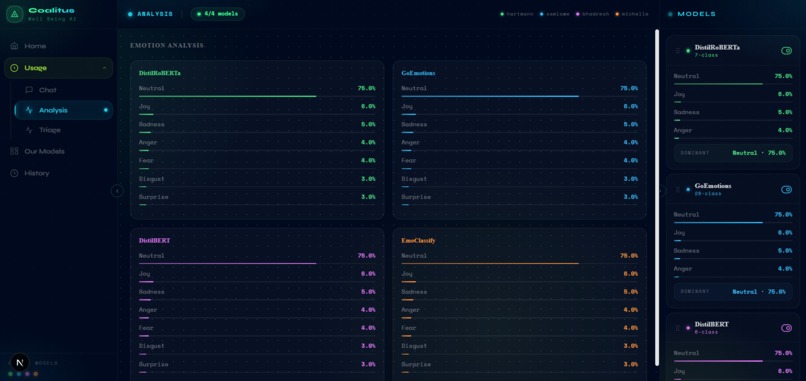Click the DistilRoBERTa dominant Neutral 75.0% box
Image resolution: width=806 pixels, height=381 pixels.
733,153
